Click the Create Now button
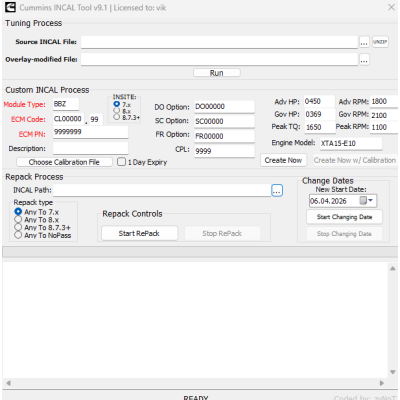400x400 pixels. [283, 160]
